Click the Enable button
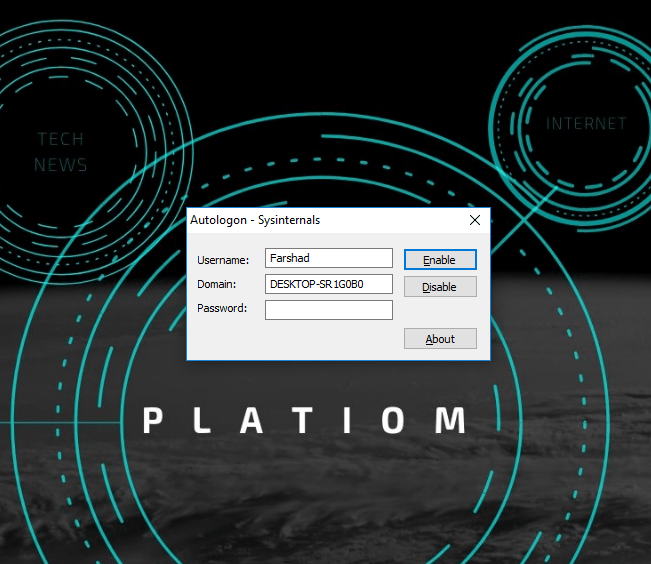Screen dimensions: 651x564 click(x=440, y=260)
